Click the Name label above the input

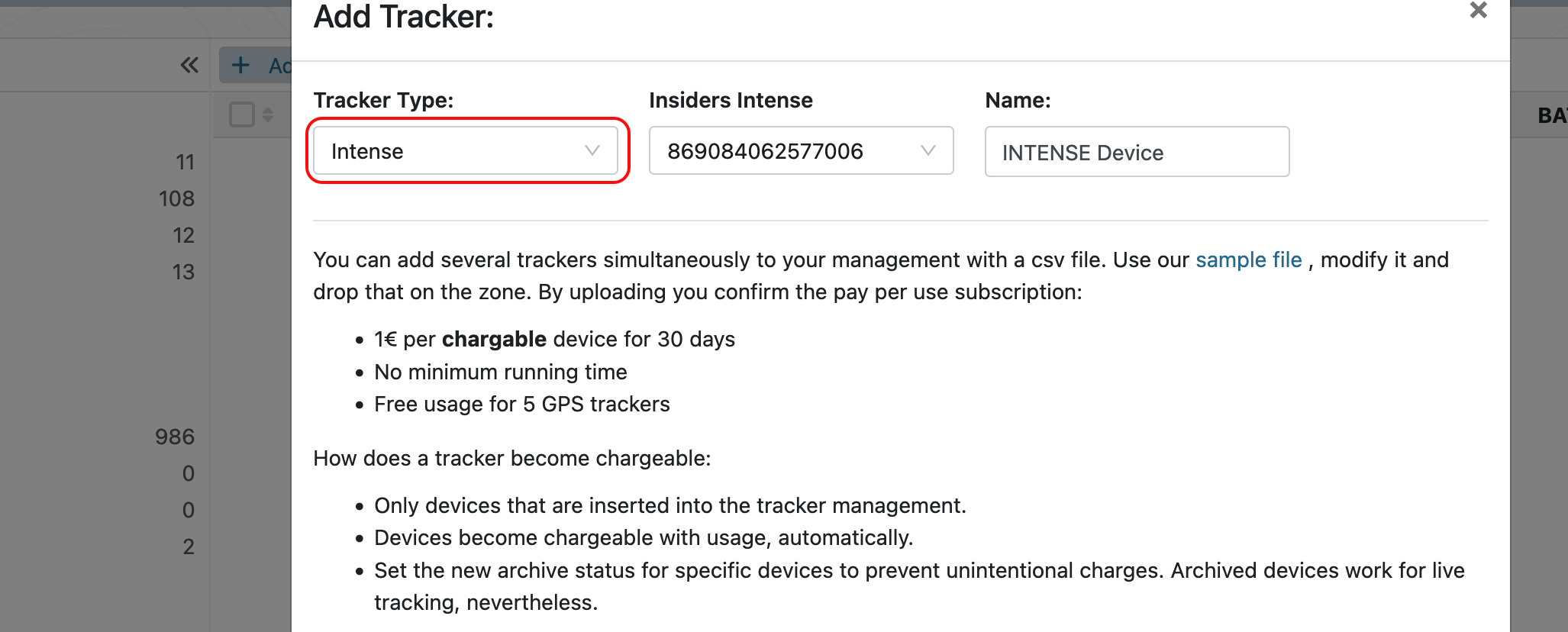click(1018, 101)
